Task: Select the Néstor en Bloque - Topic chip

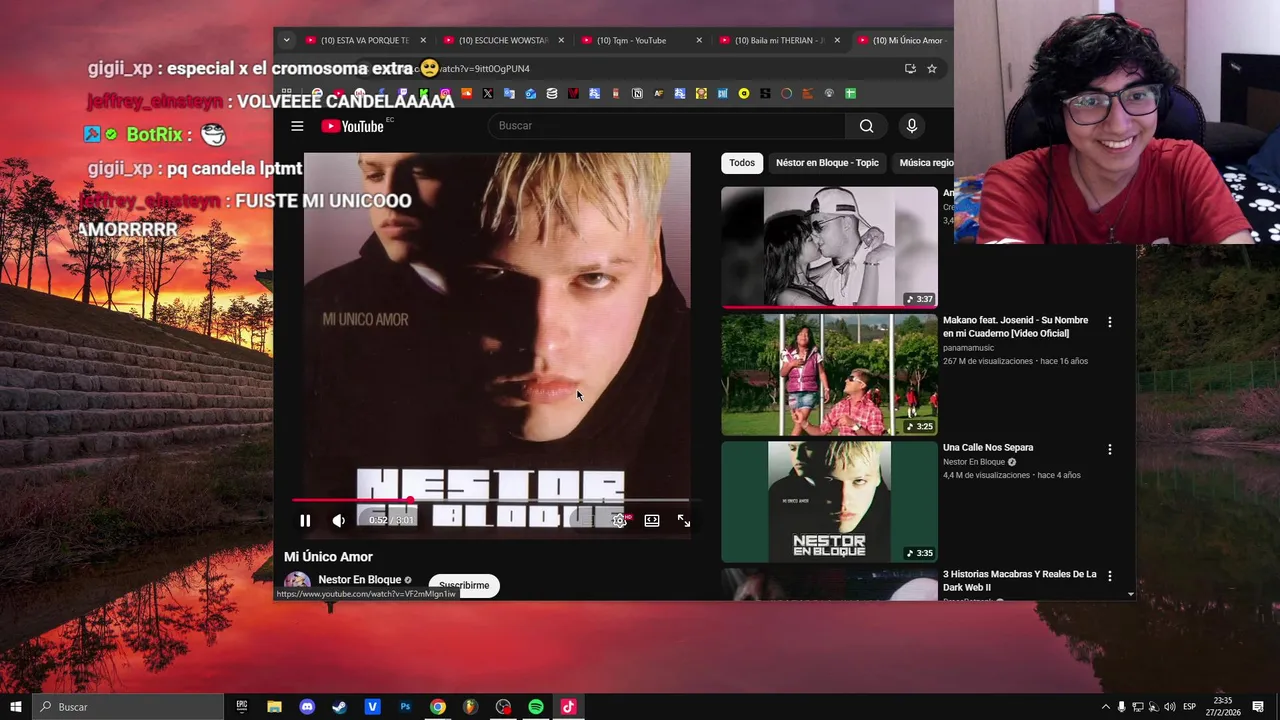Action: (x=827, y=162)
